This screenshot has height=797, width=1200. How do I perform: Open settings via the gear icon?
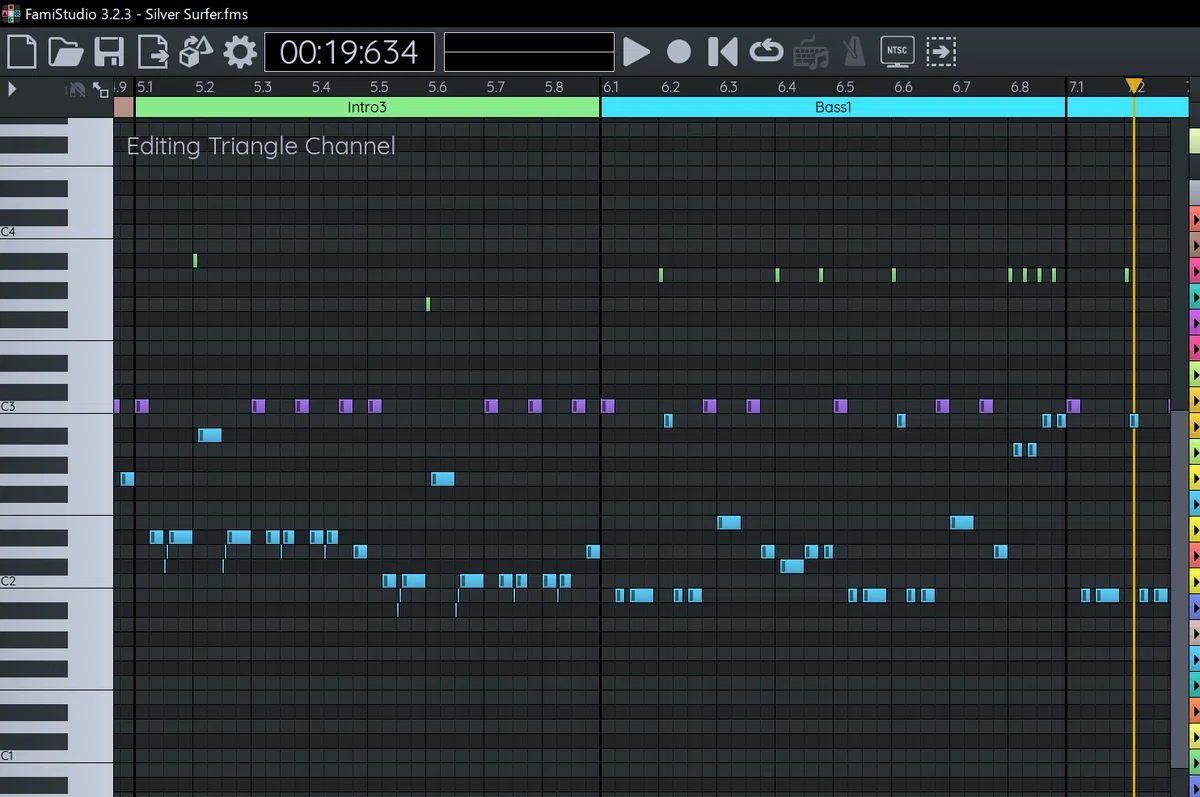(x=240, y=51)
